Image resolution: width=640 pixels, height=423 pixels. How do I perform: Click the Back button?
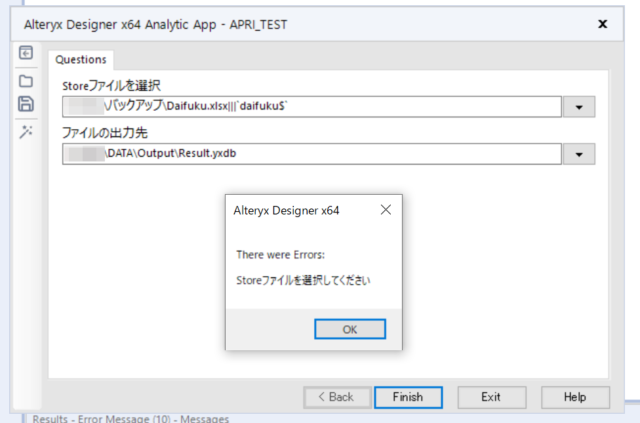point(337,397)
